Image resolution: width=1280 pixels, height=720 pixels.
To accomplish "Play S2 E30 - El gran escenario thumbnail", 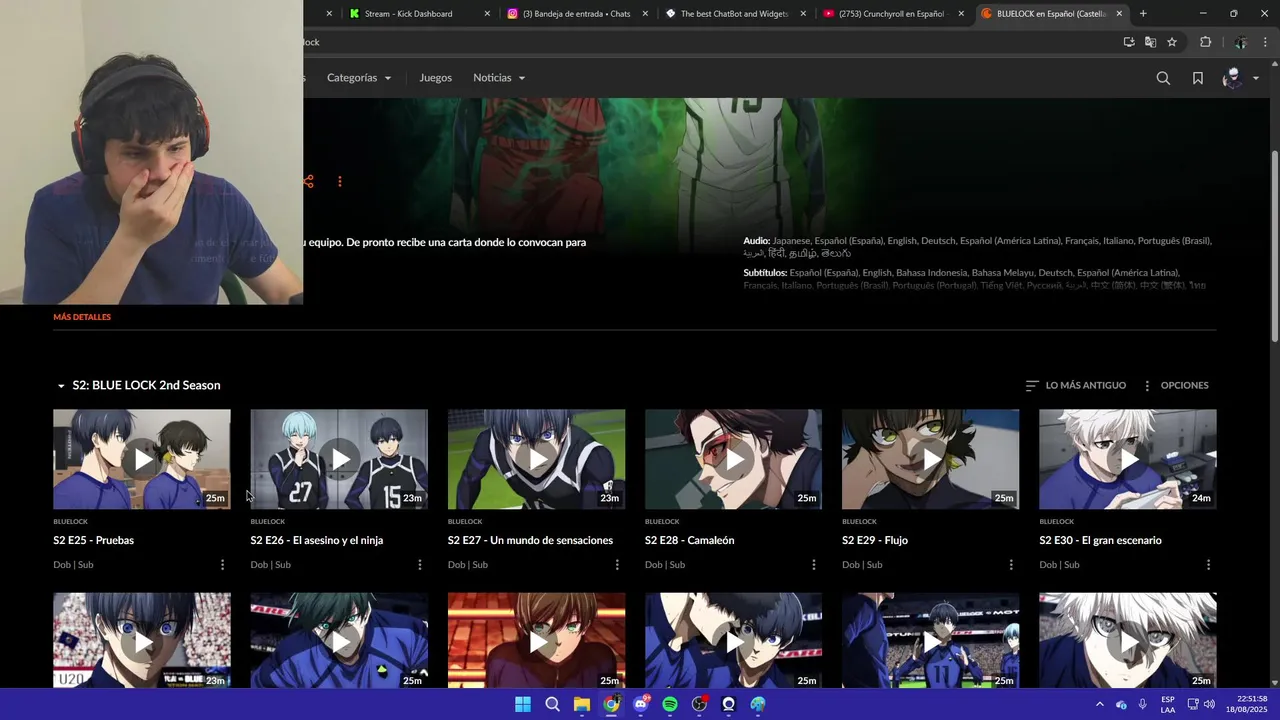I will [x=1128, y=459].
